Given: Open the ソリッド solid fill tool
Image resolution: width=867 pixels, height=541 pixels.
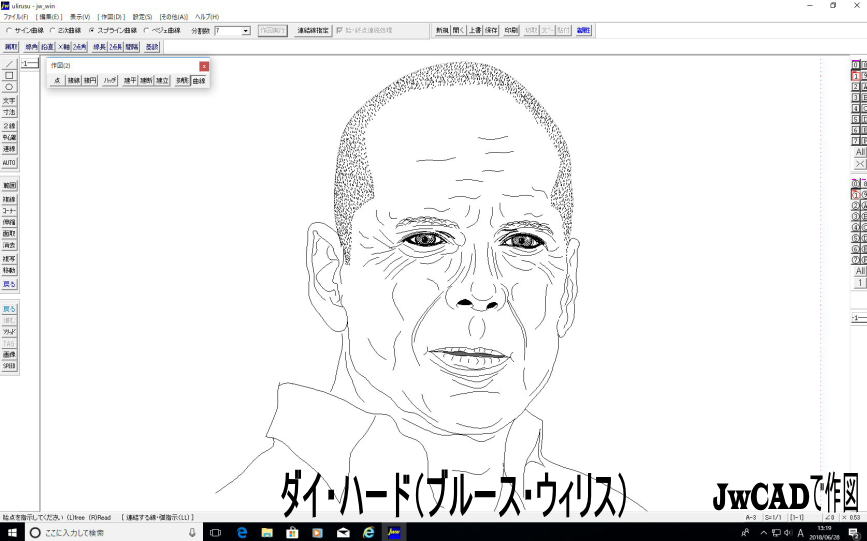Looking at the screenshot, I should coord(9,332).
